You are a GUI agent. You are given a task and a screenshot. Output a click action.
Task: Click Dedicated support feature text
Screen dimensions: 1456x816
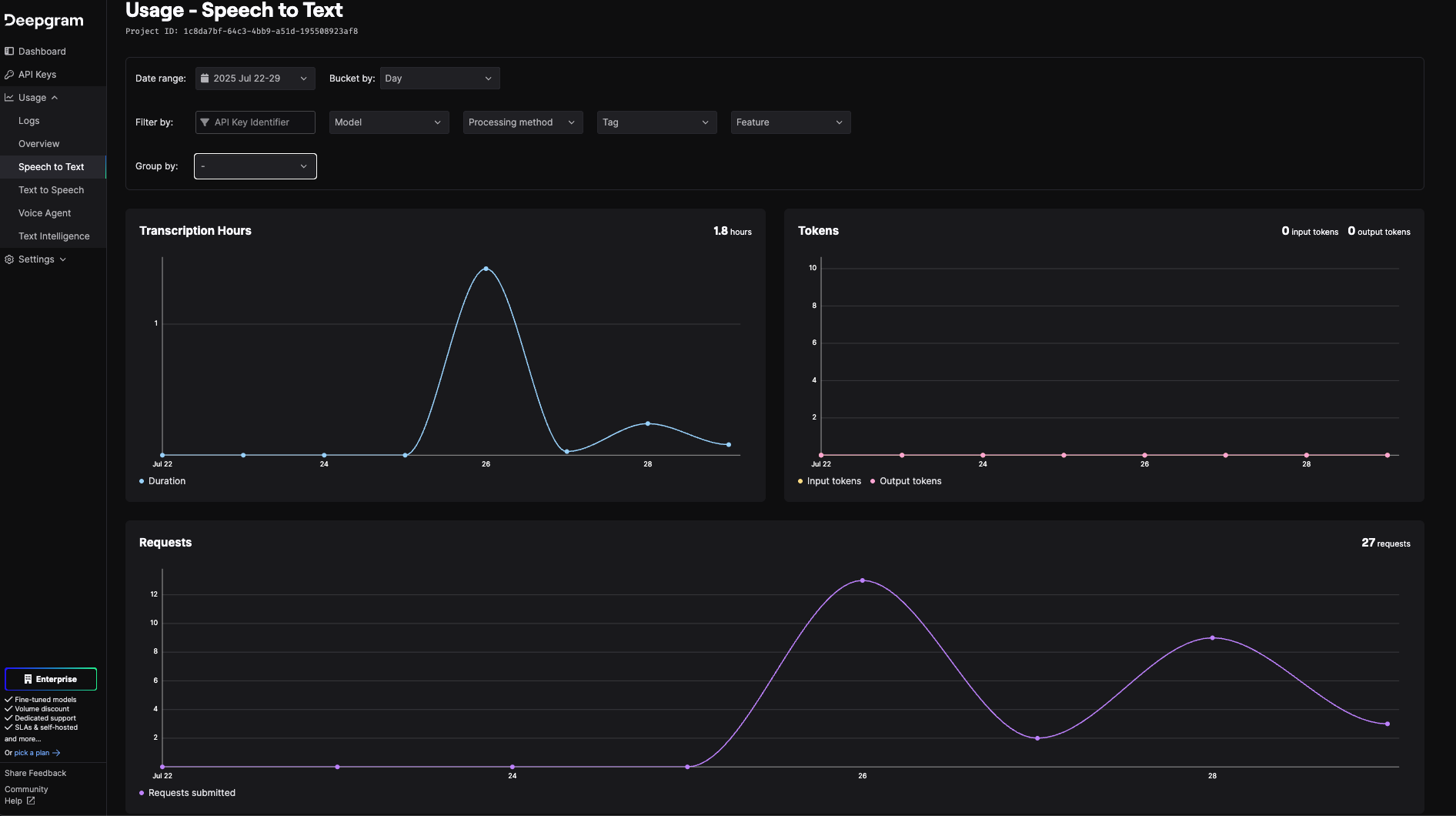tap(45, 718)
